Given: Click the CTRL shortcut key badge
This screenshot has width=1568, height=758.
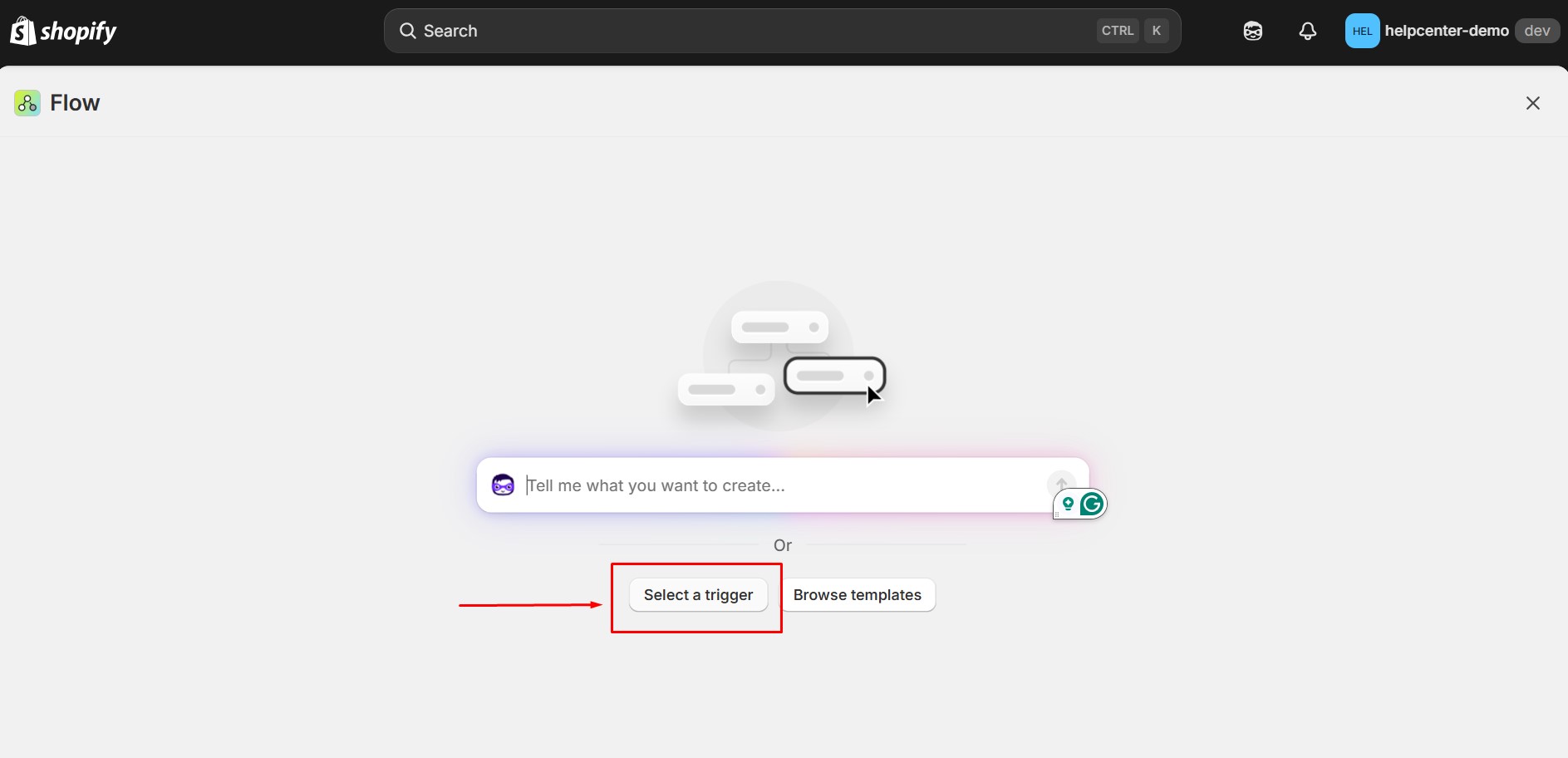Looking at the screenshot, I should tap(1118, 31).
